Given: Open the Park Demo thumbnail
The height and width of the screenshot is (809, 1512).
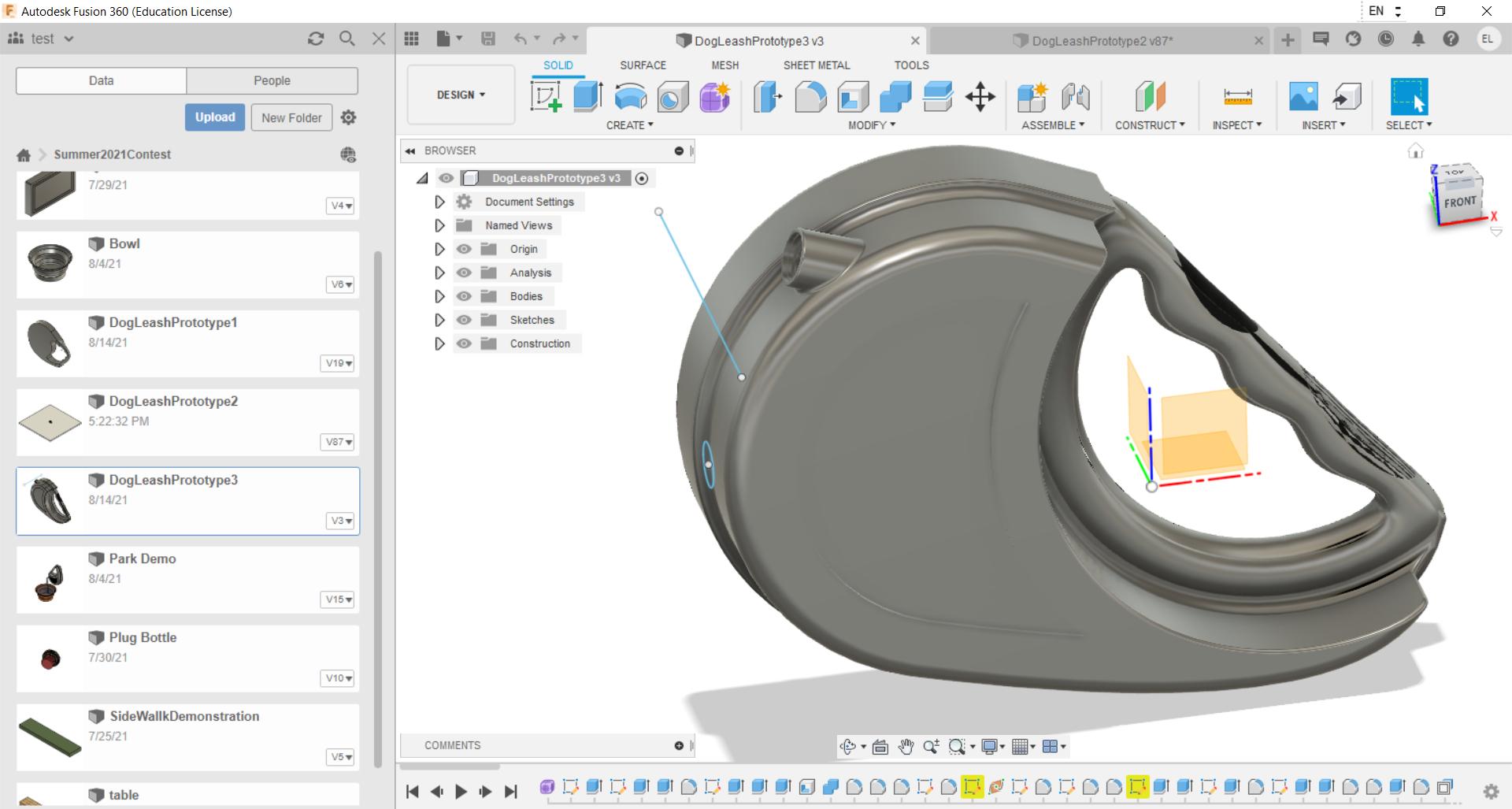Looking at the screenshot, I should coord(50,581).
